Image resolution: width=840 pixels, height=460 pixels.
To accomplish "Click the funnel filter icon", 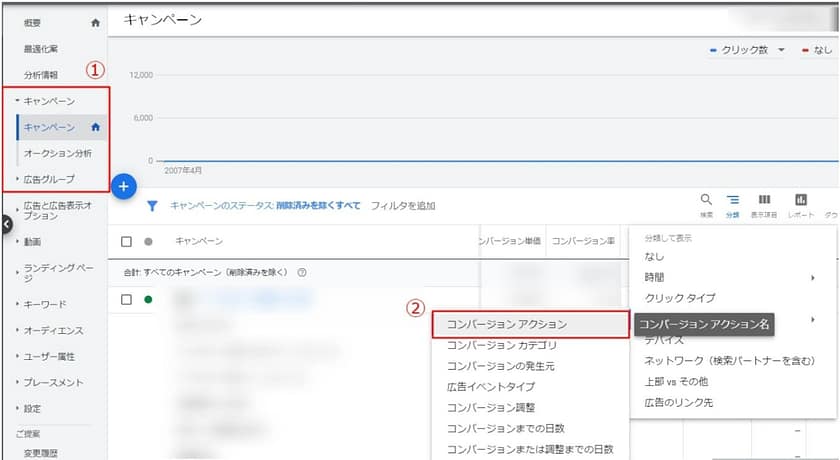I will 153,205.
